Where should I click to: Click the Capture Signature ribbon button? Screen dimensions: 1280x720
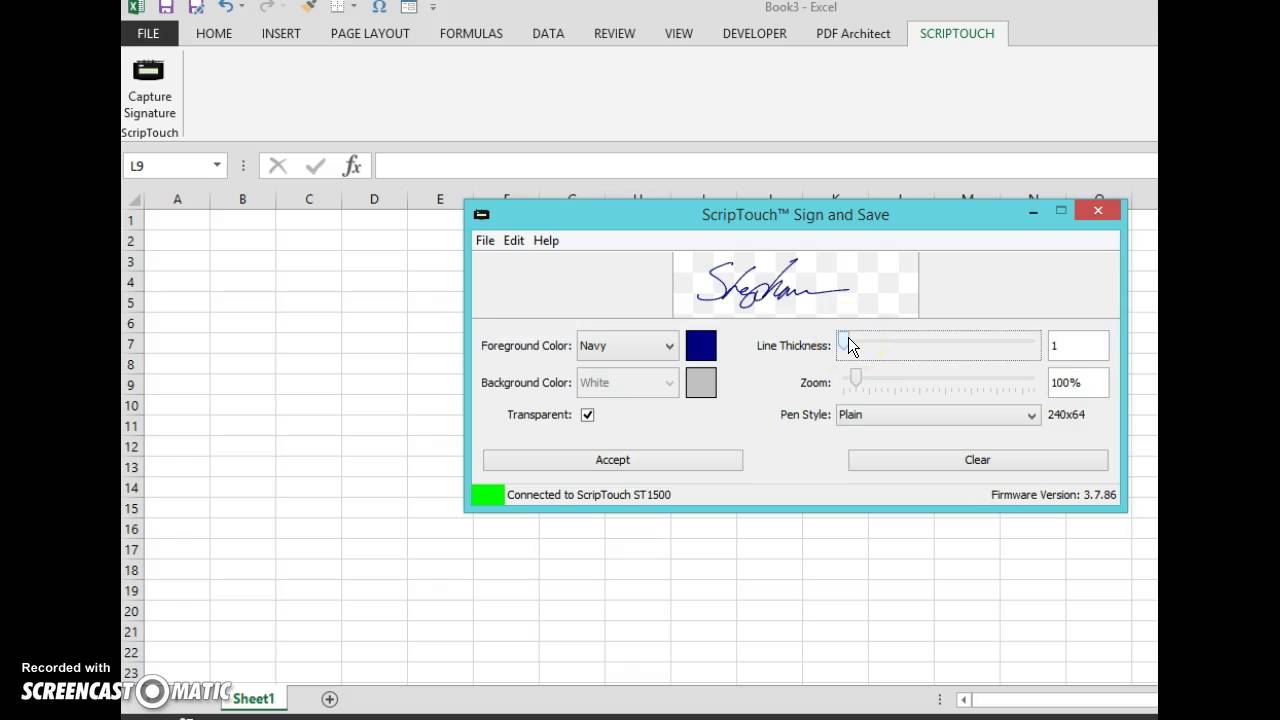click(x=149, y=88)
